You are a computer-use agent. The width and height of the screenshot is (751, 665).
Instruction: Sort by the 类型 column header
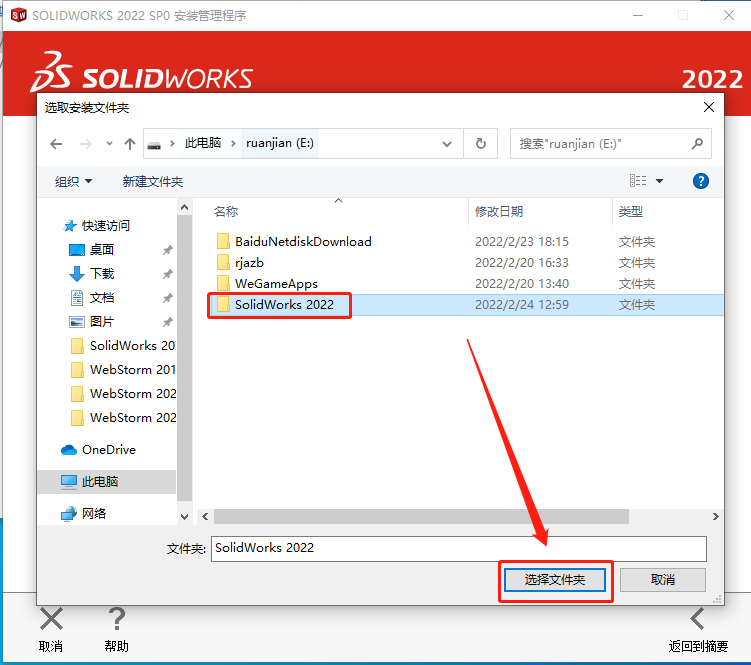[630, 211]
